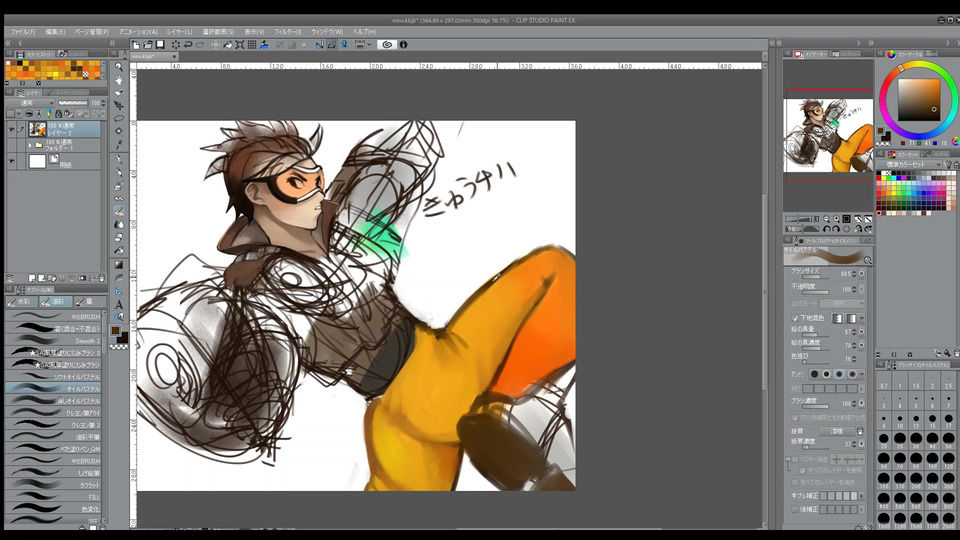
Task: Select the Blend droplet tool
Action: tap(119, 224)
